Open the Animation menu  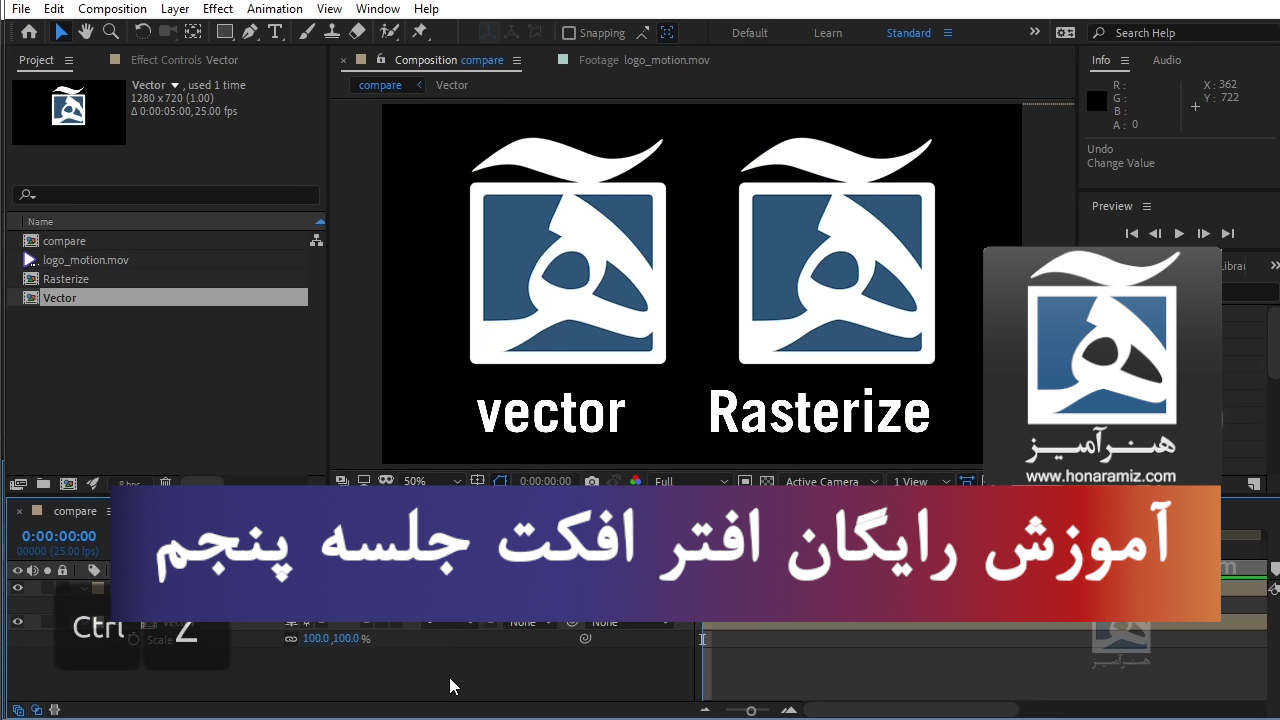274,9
